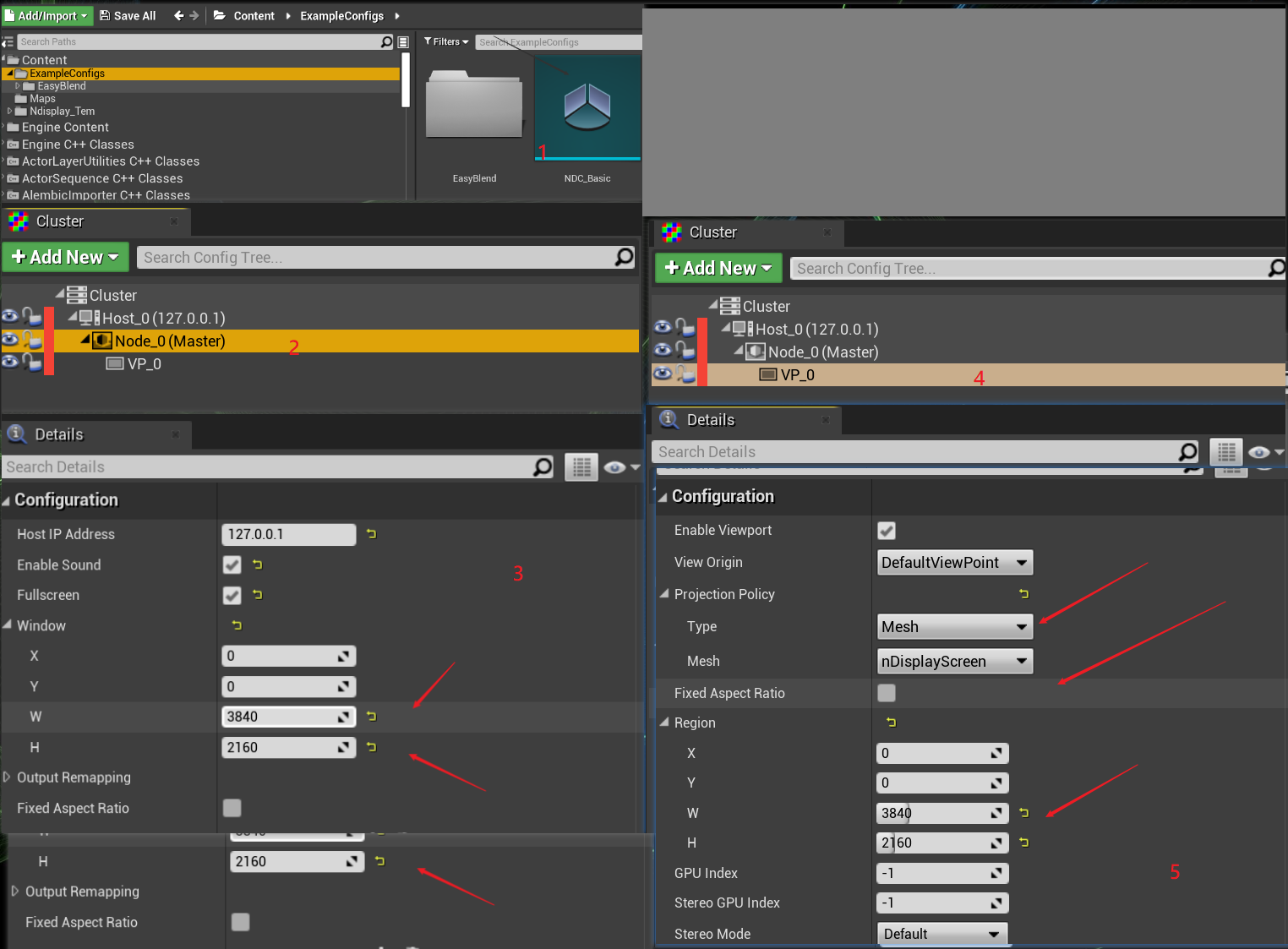Screen dimensions: 1288x949
Task: Collapse the Window section
Action: (8, 625)
